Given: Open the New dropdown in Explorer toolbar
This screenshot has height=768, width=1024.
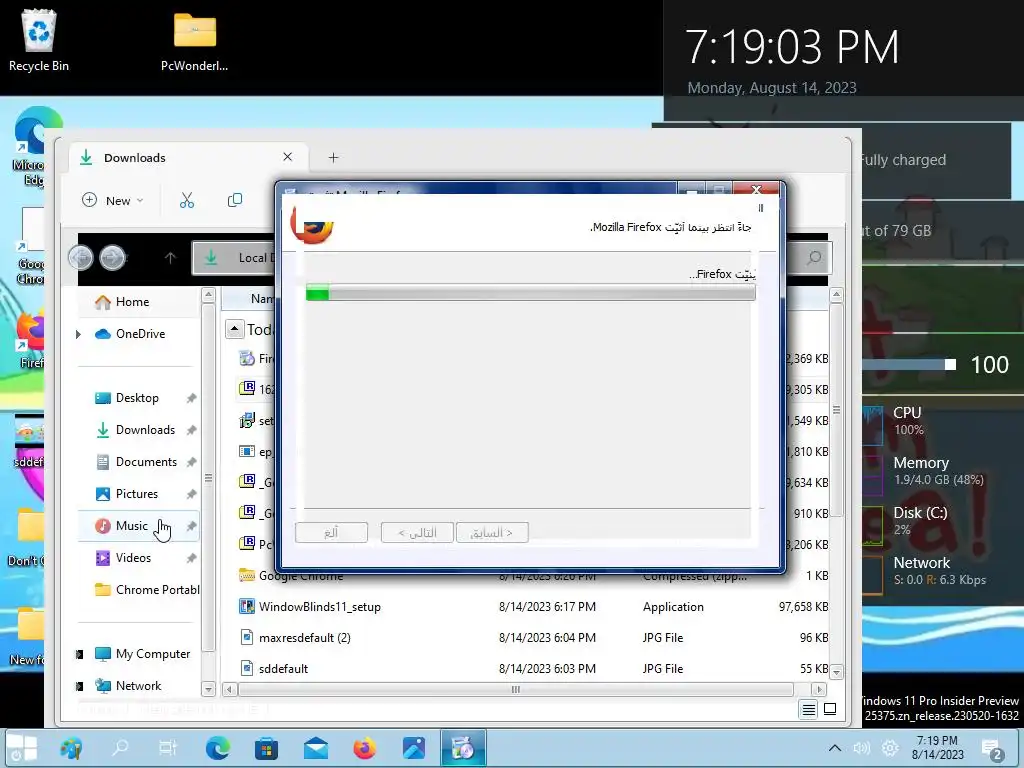Looking at the screenshot, I should click(x=112, y=200).
